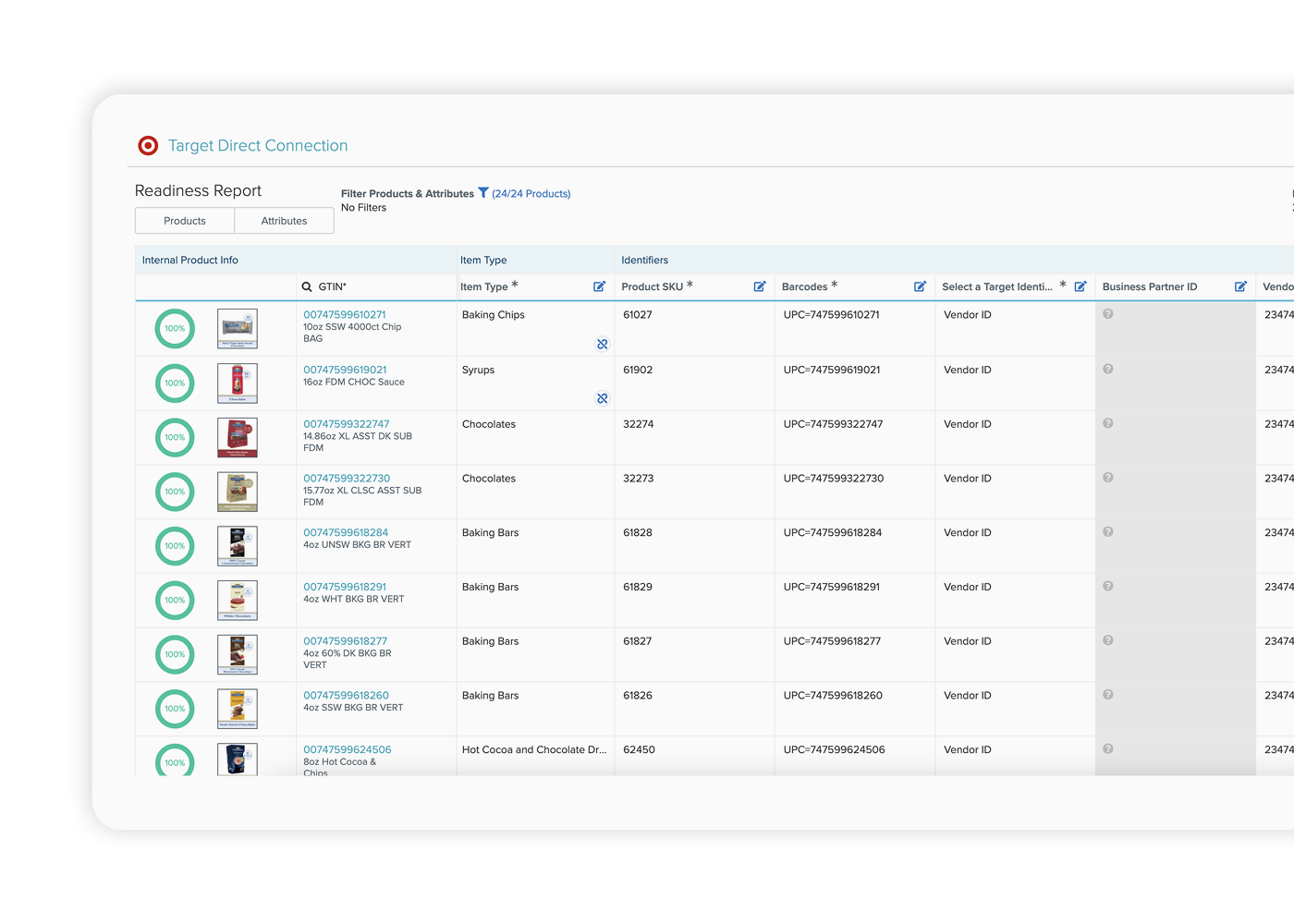Click thumbnail of 14.86oz XL ASST DK SUB

[238, 438]
